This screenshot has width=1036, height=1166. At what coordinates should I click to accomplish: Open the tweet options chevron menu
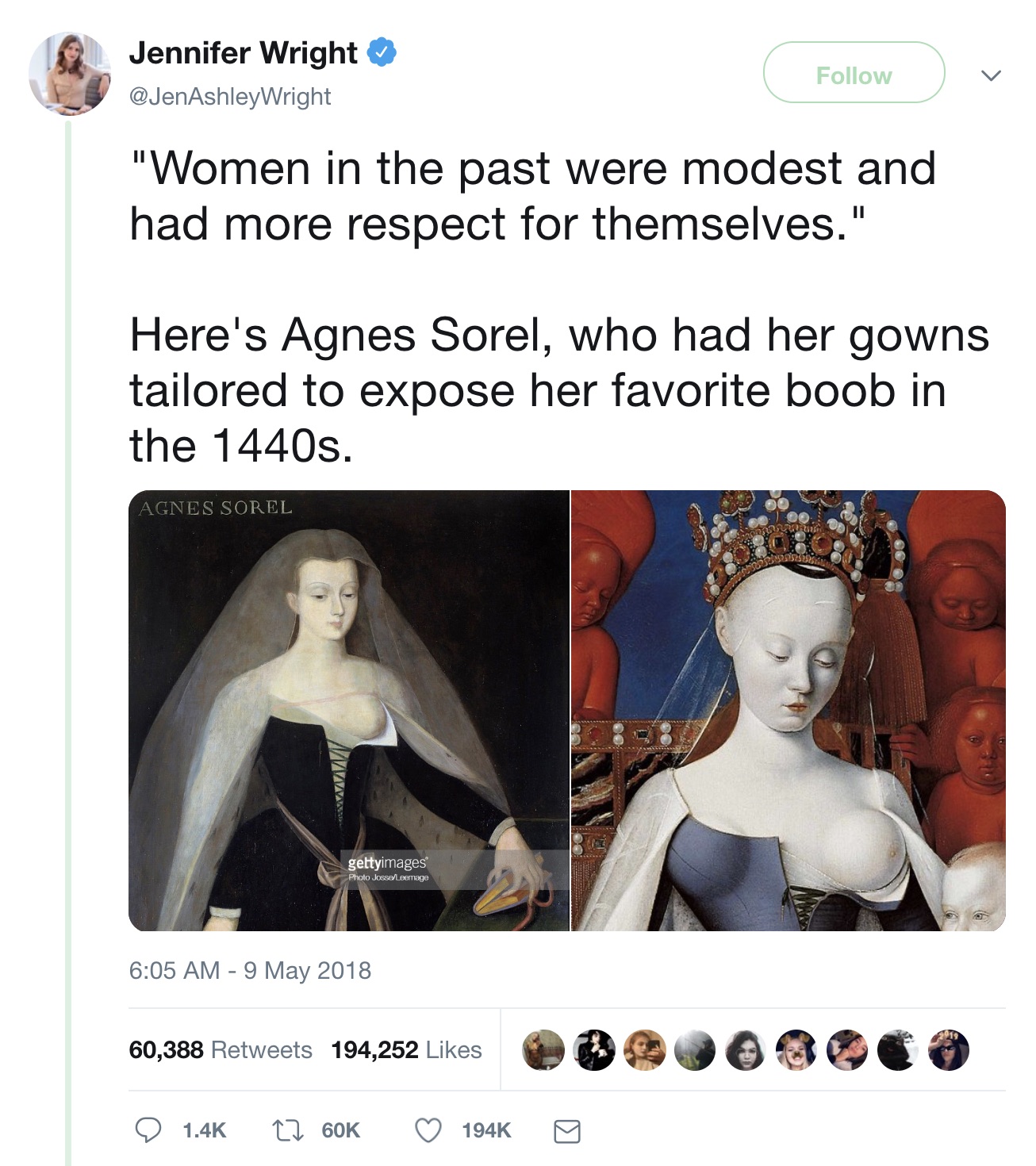[991, 75]
